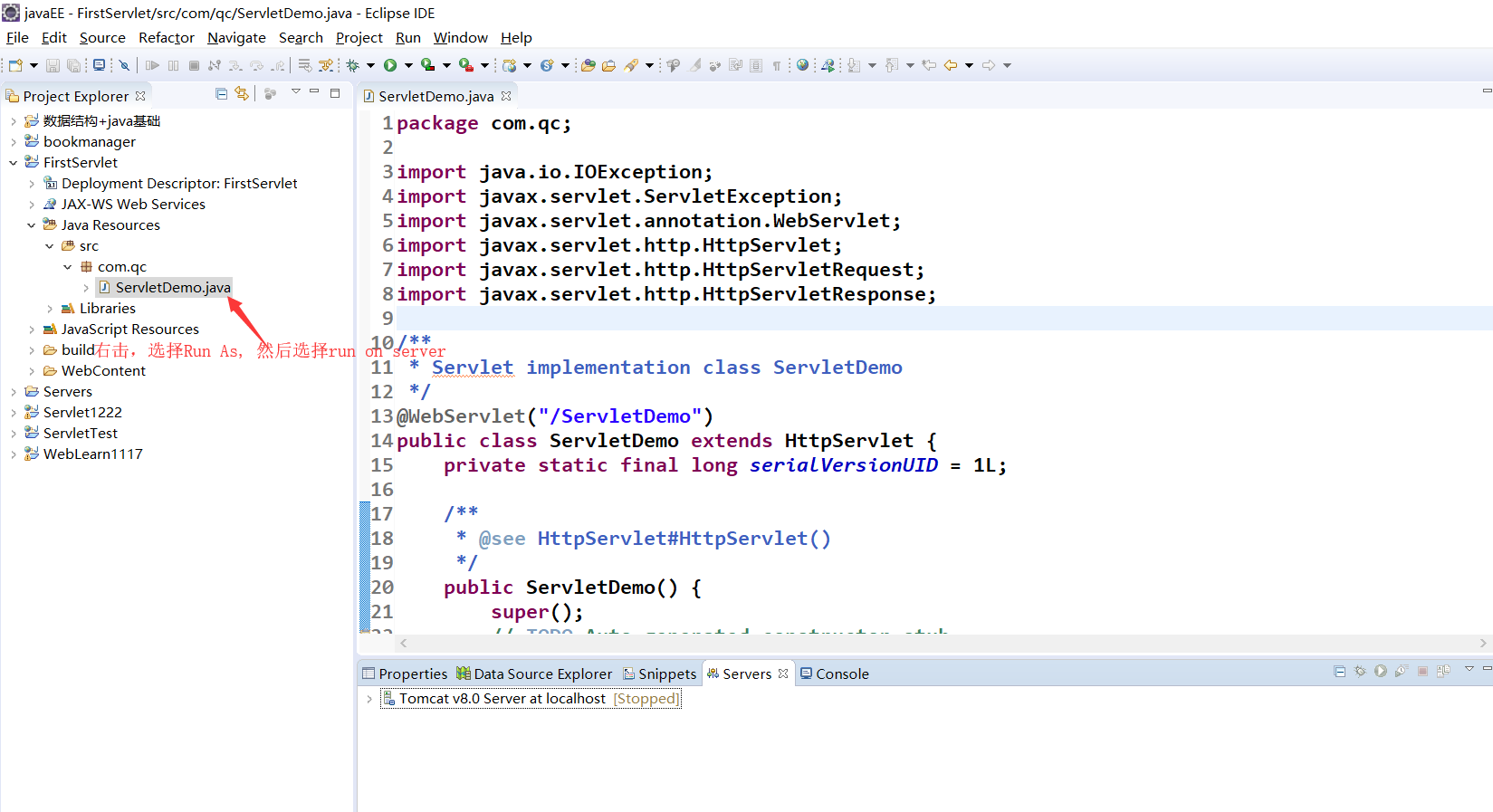The height and width of the screenshot is (812, 1493).
Task: Click the Resume debug icon
Action: 152,65
